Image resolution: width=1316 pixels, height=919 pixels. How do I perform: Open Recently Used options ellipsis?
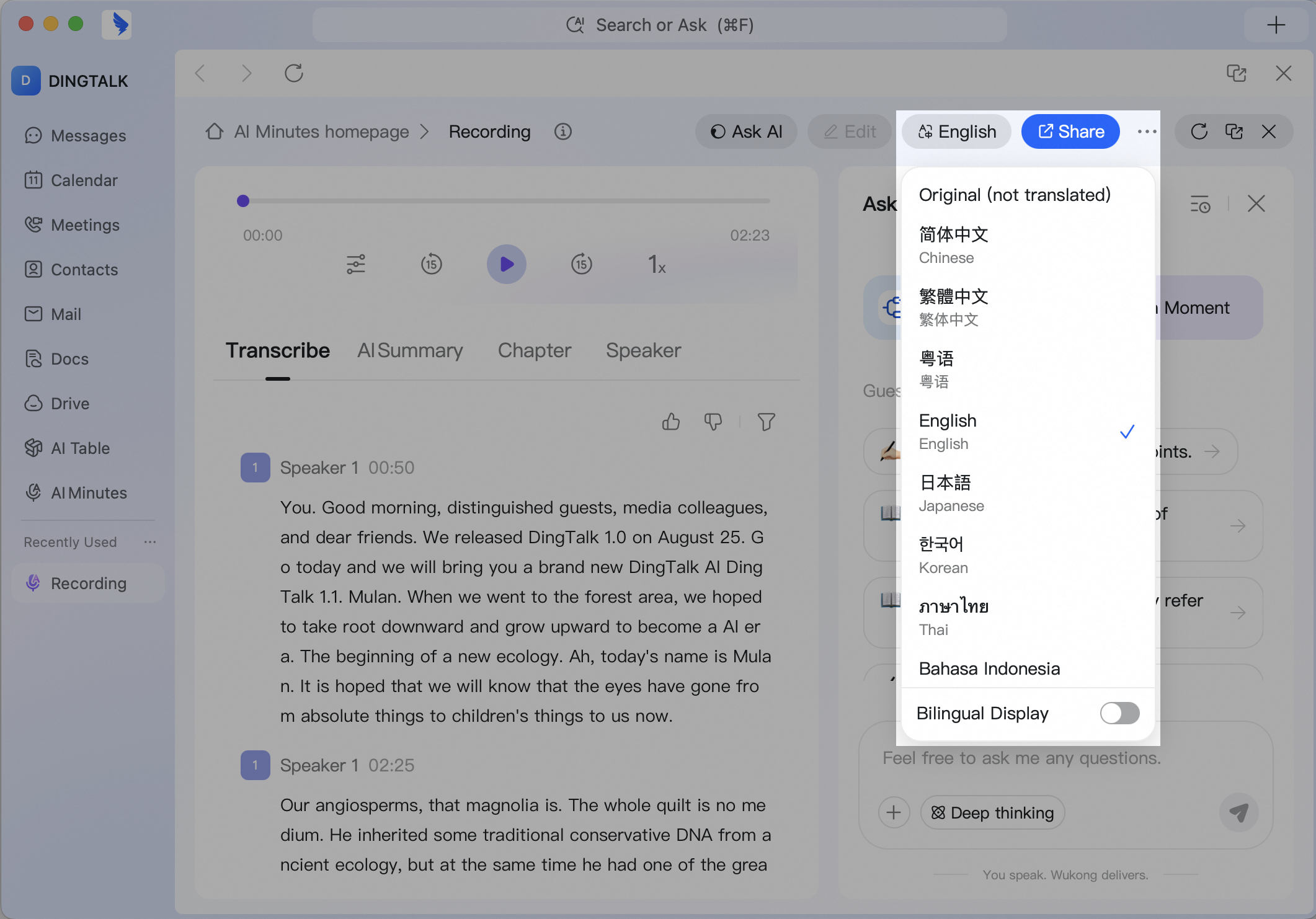click(150, 542)
